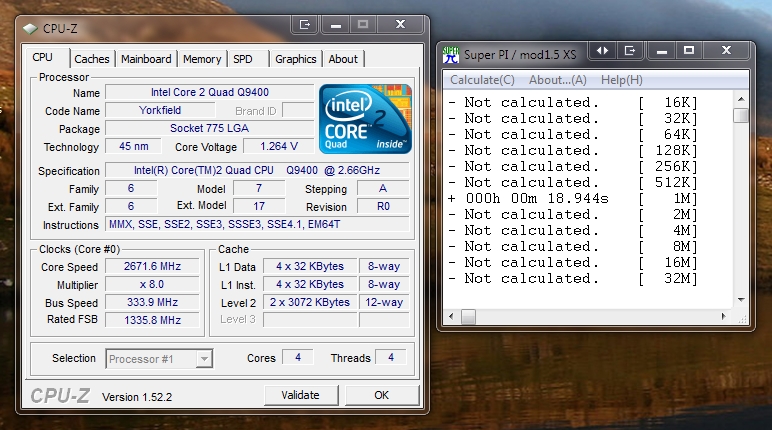Open the Graphics tab

(x=295, y=59)
